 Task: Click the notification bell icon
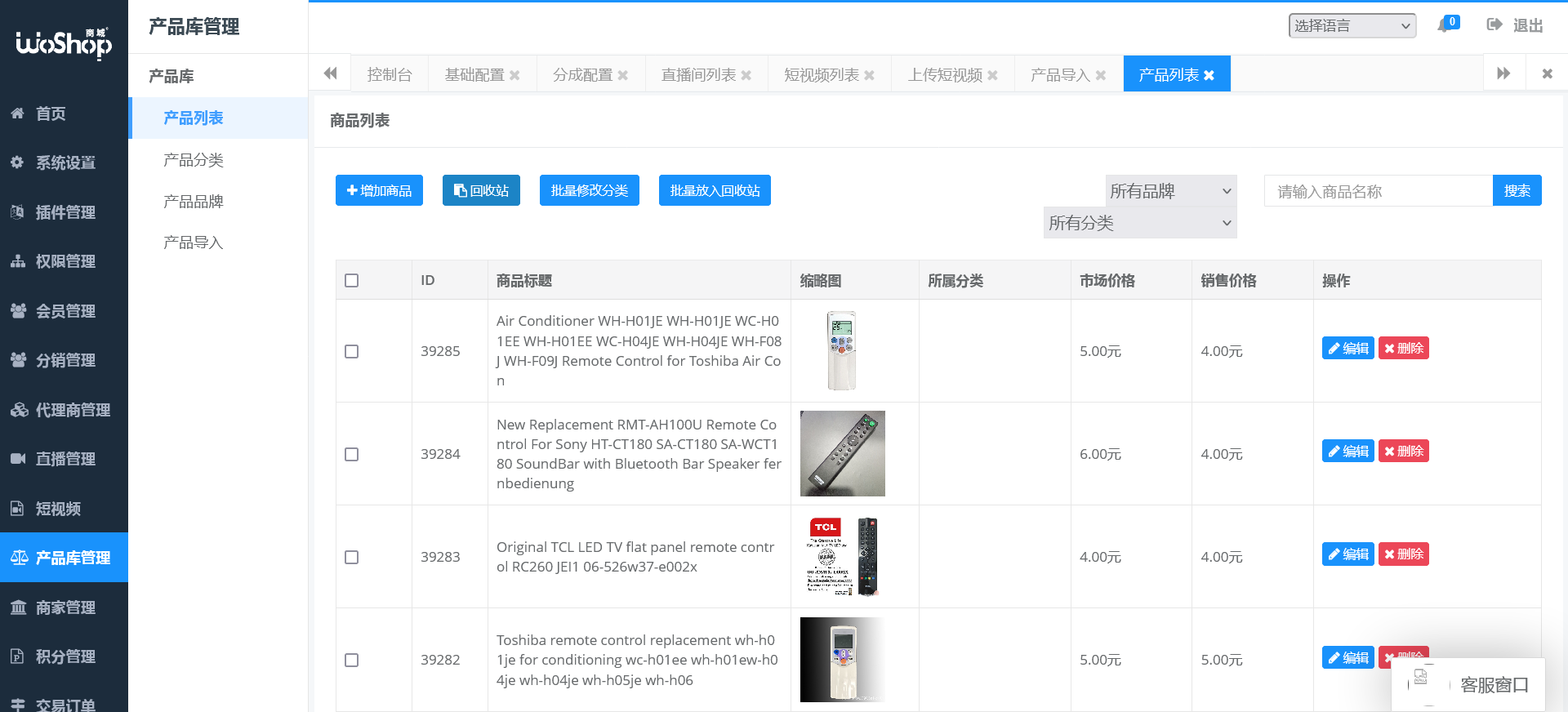[x=1444, y=25]
